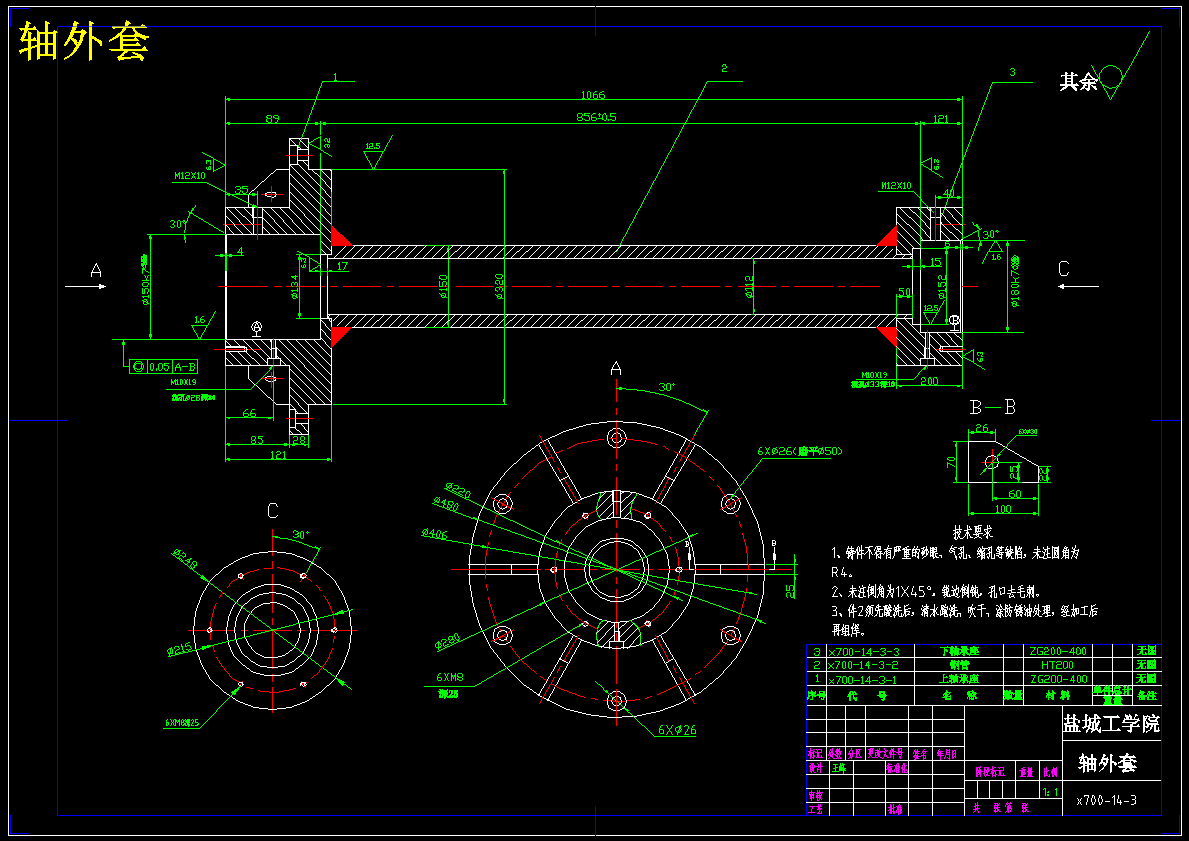Screen dimensions: 1189x841
Task: Select the '856±0.5' dimension text
Action: click(x=595, y=117)
